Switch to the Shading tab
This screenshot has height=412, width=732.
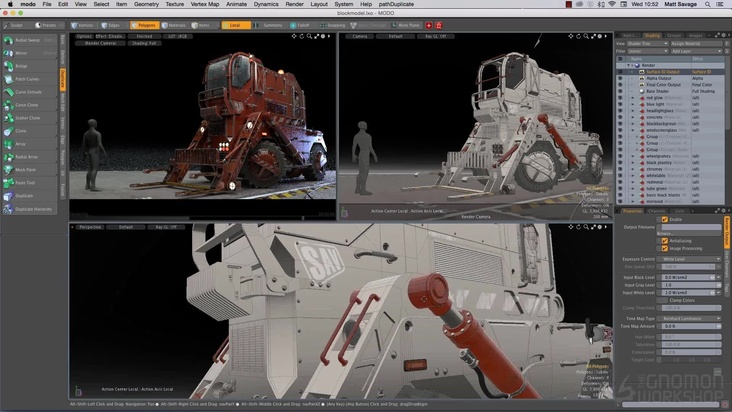coord(651,33)
